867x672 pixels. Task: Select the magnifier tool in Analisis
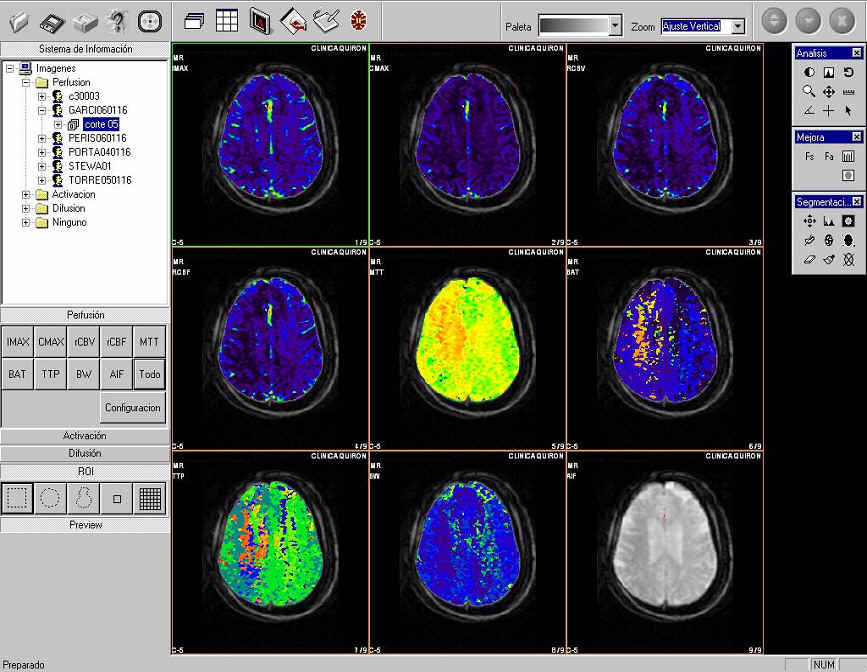pos(809,91)
